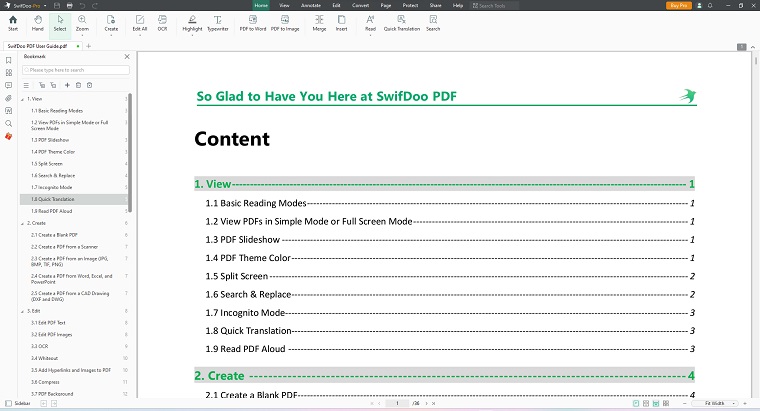760x411 pixels.
Task: Open the notifications bell
Action: [x=710, y=5]
